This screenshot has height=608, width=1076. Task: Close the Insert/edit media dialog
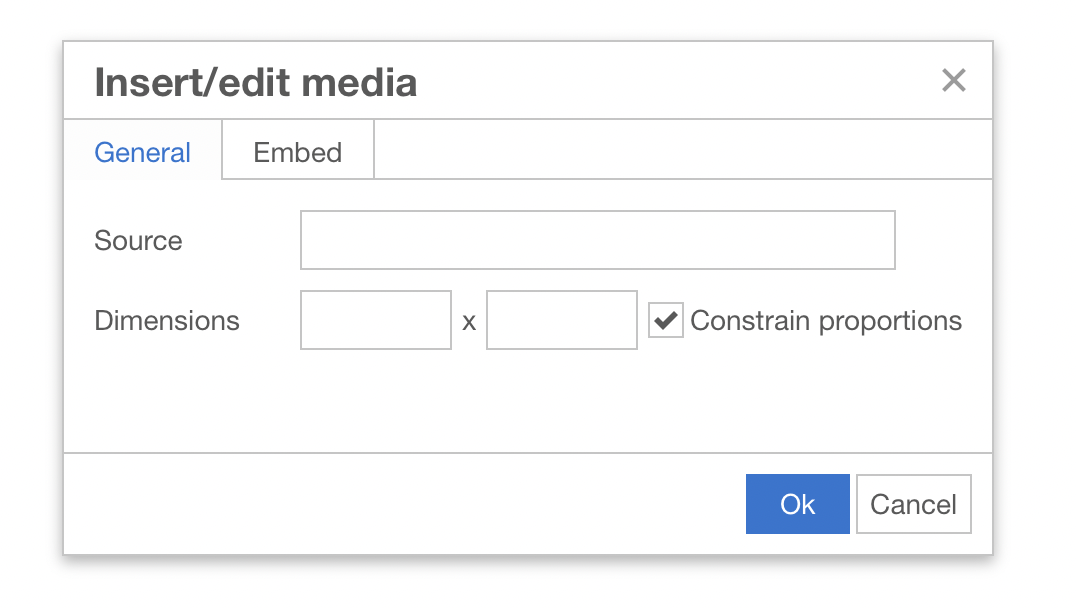pyautogui.click(x=953, y=81)
